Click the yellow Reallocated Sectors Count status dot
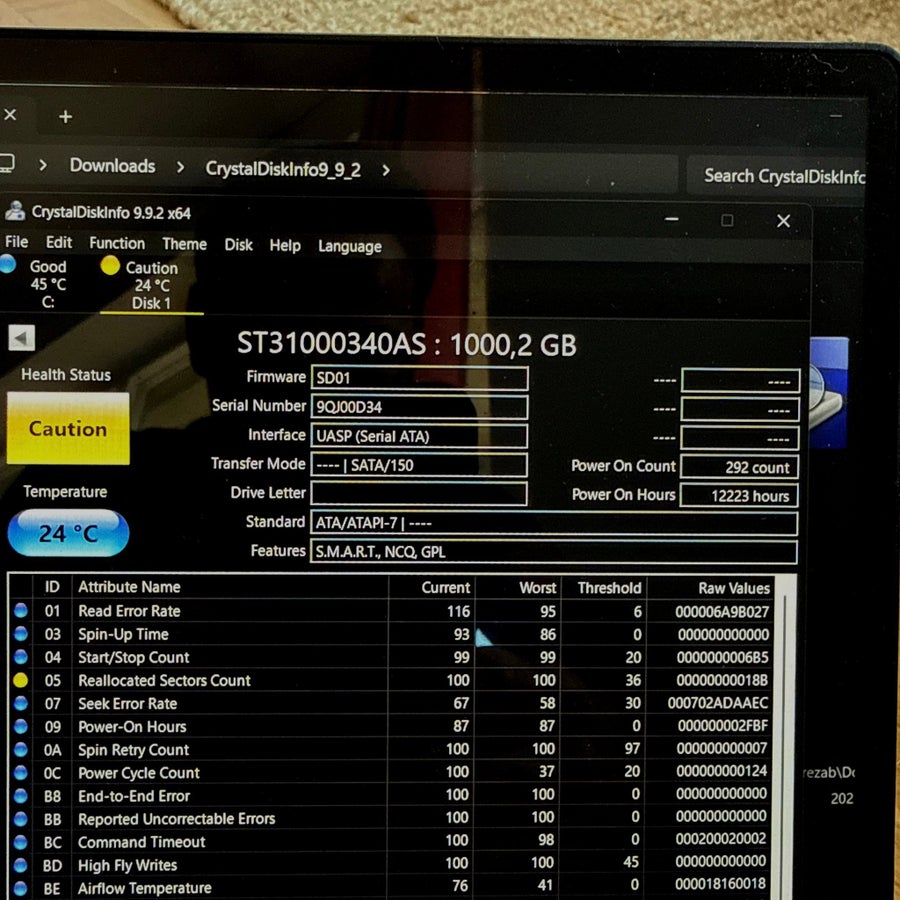This screenshot has height=900, width=900. point(20,680)
